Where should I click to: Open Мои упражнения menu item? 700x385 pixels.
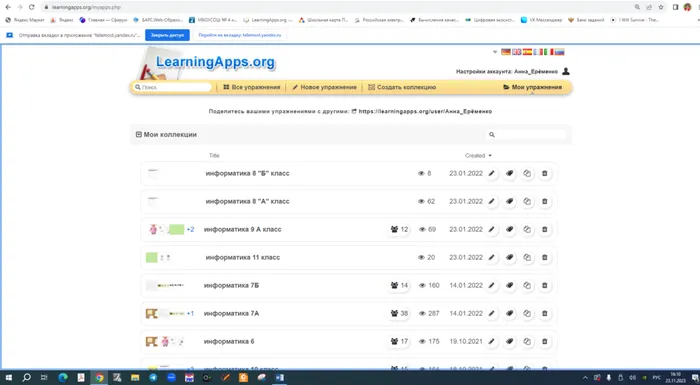[532, 87]
